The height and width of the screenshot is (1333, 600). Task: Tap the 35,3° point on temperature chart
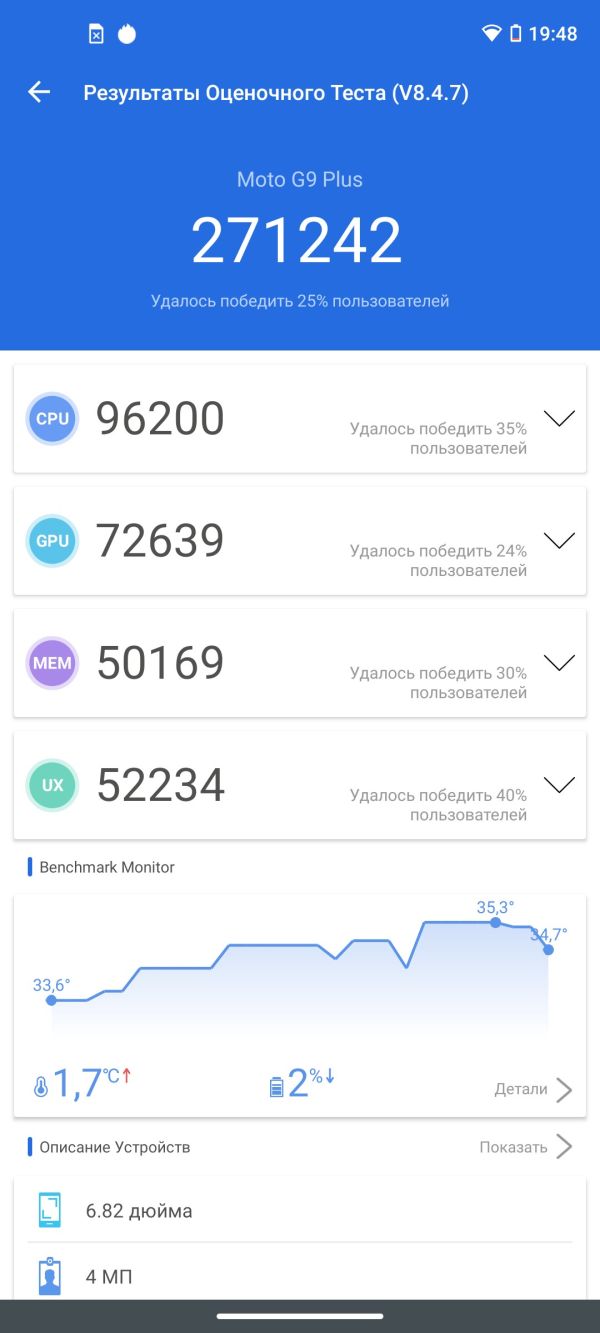click(495, 922)
